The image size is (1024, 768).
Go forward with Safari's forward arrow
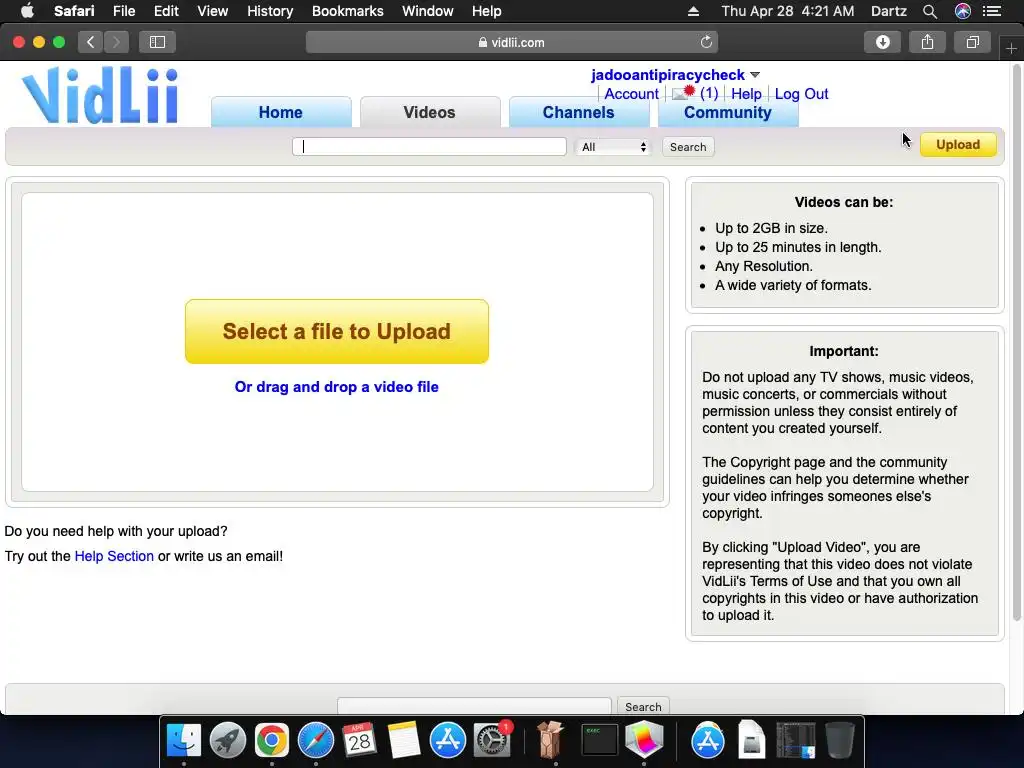(116, 42)
